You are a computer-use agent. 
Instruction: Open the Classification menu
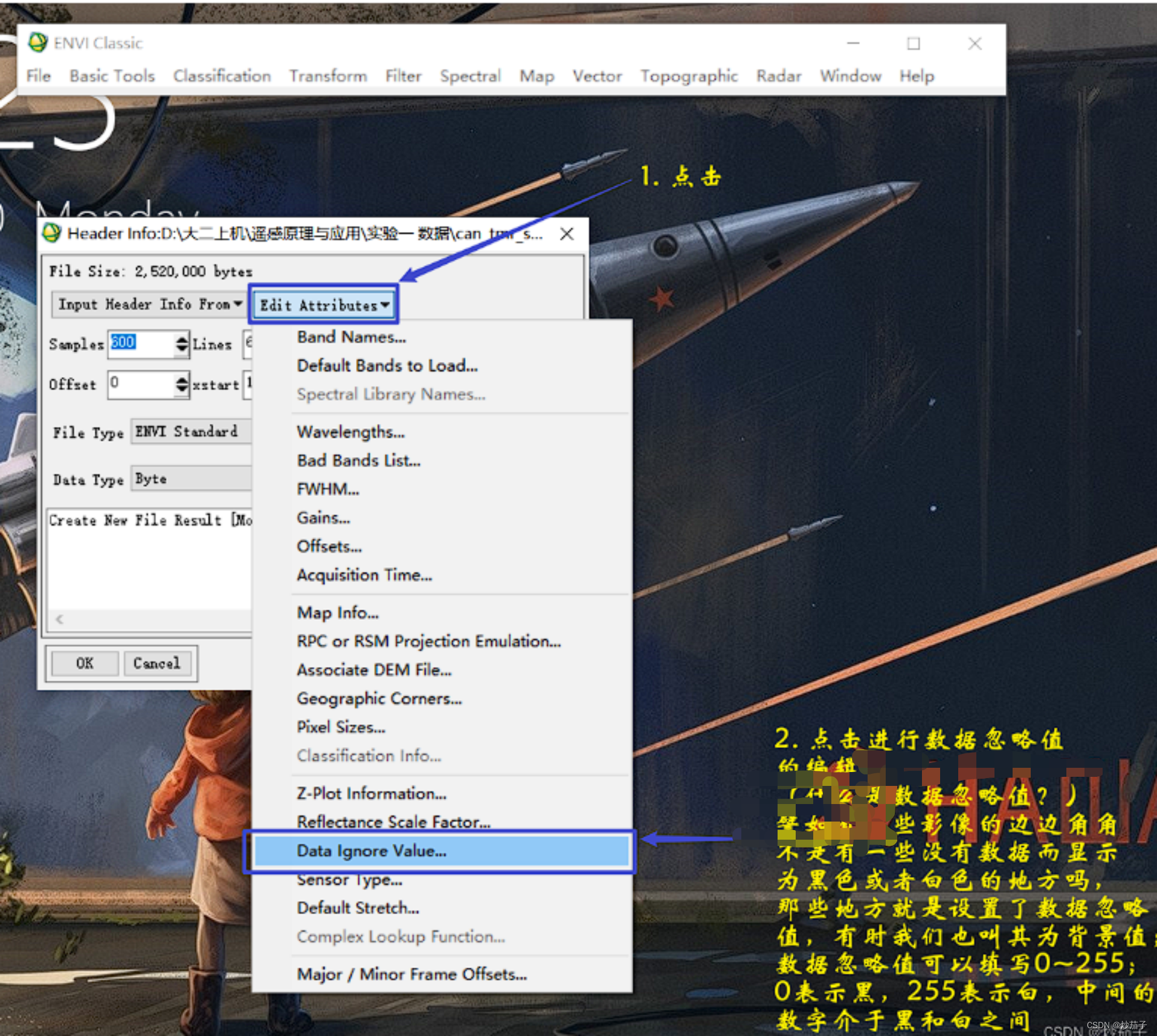point(222,76)
